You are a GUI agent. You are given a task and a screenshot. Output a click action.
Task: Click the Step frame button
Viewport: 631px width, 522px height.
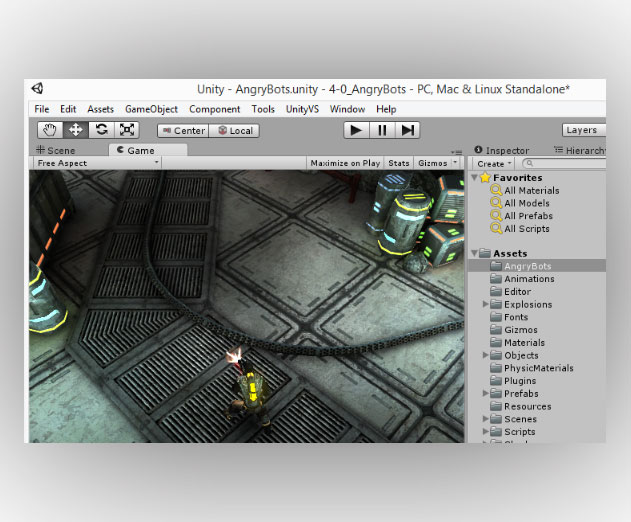407,130
